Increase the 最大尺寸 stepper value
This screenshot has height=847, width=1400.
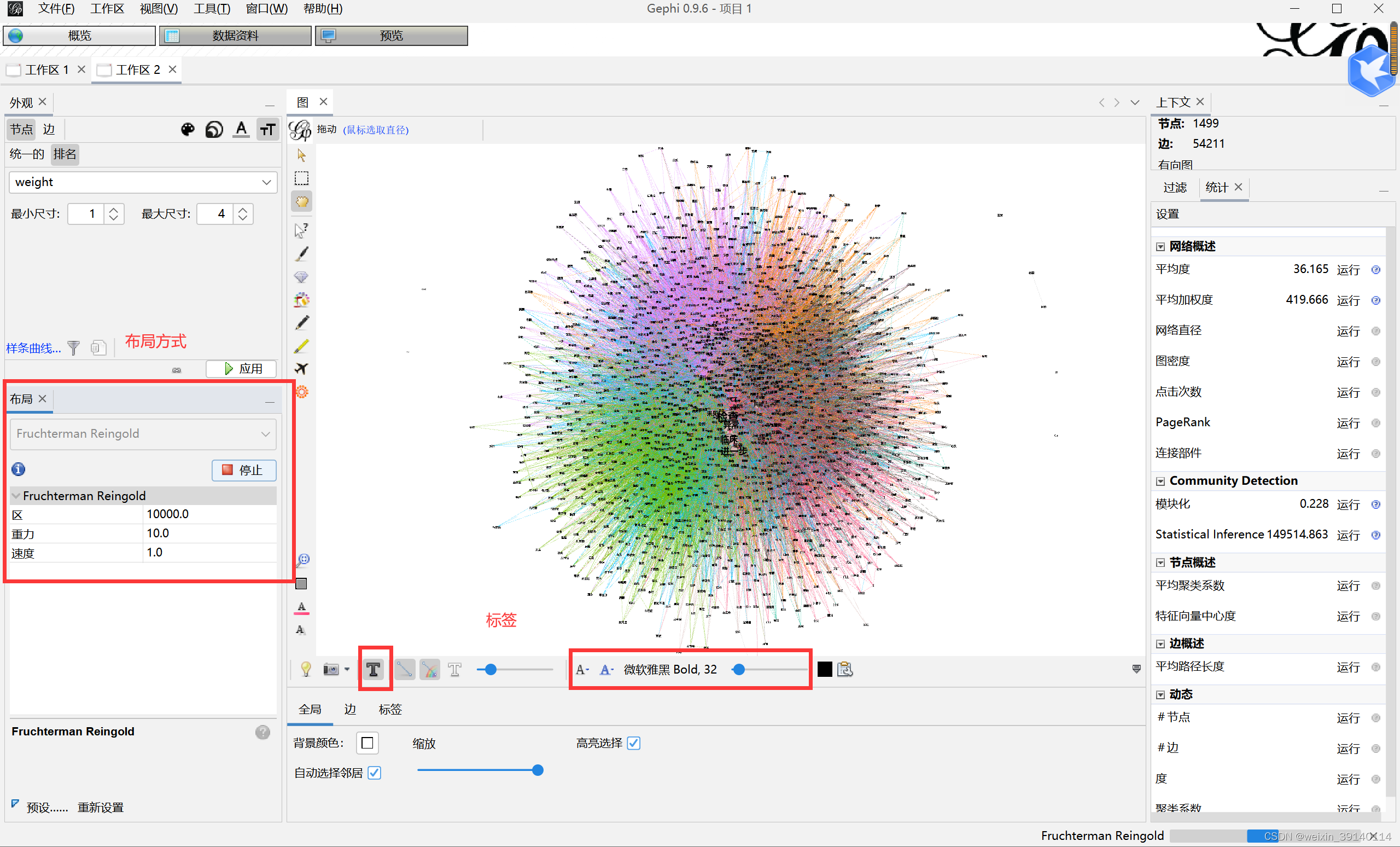243,209
